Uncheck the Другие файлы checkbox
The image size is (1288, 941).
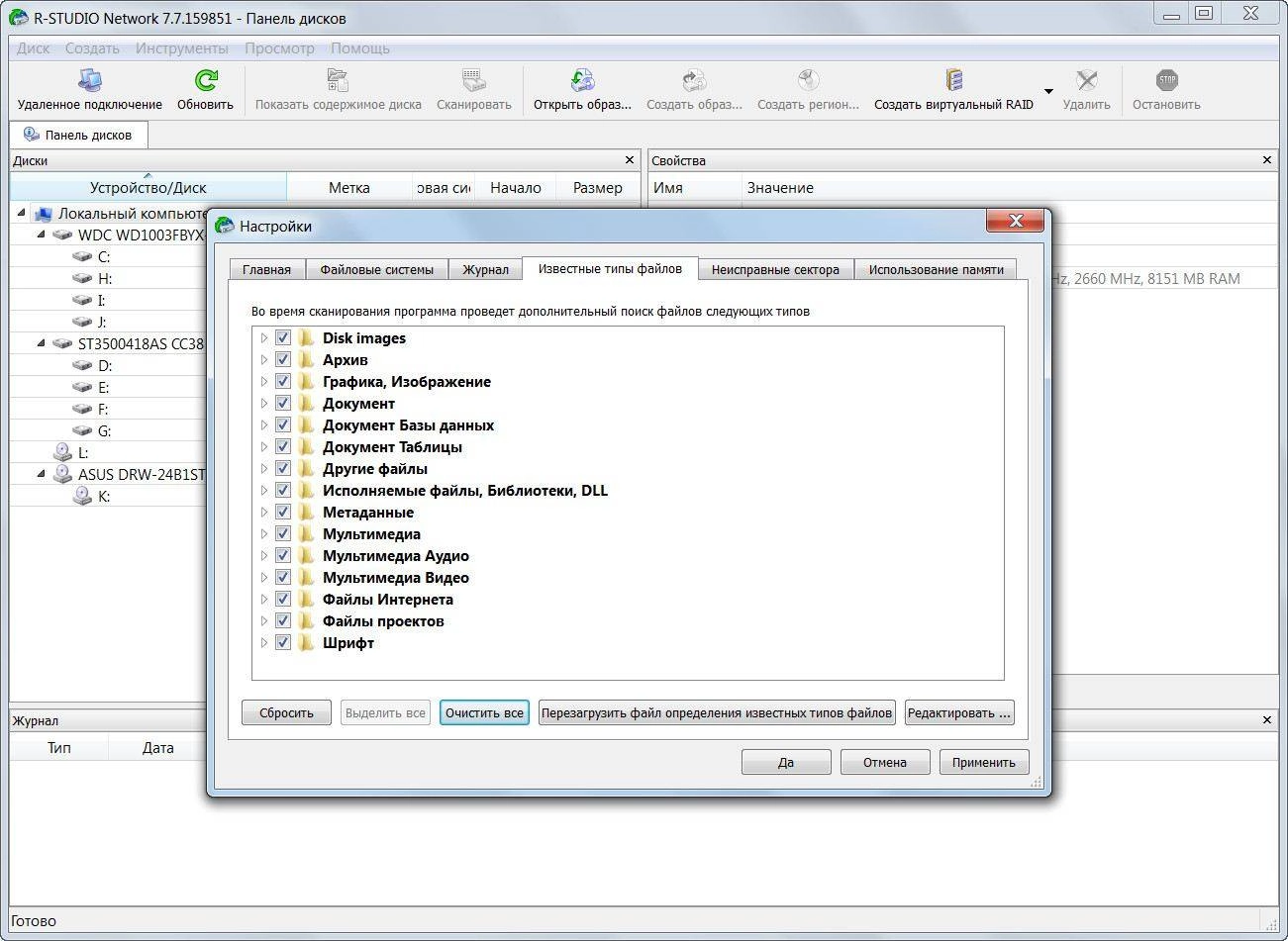coord(283,469)
